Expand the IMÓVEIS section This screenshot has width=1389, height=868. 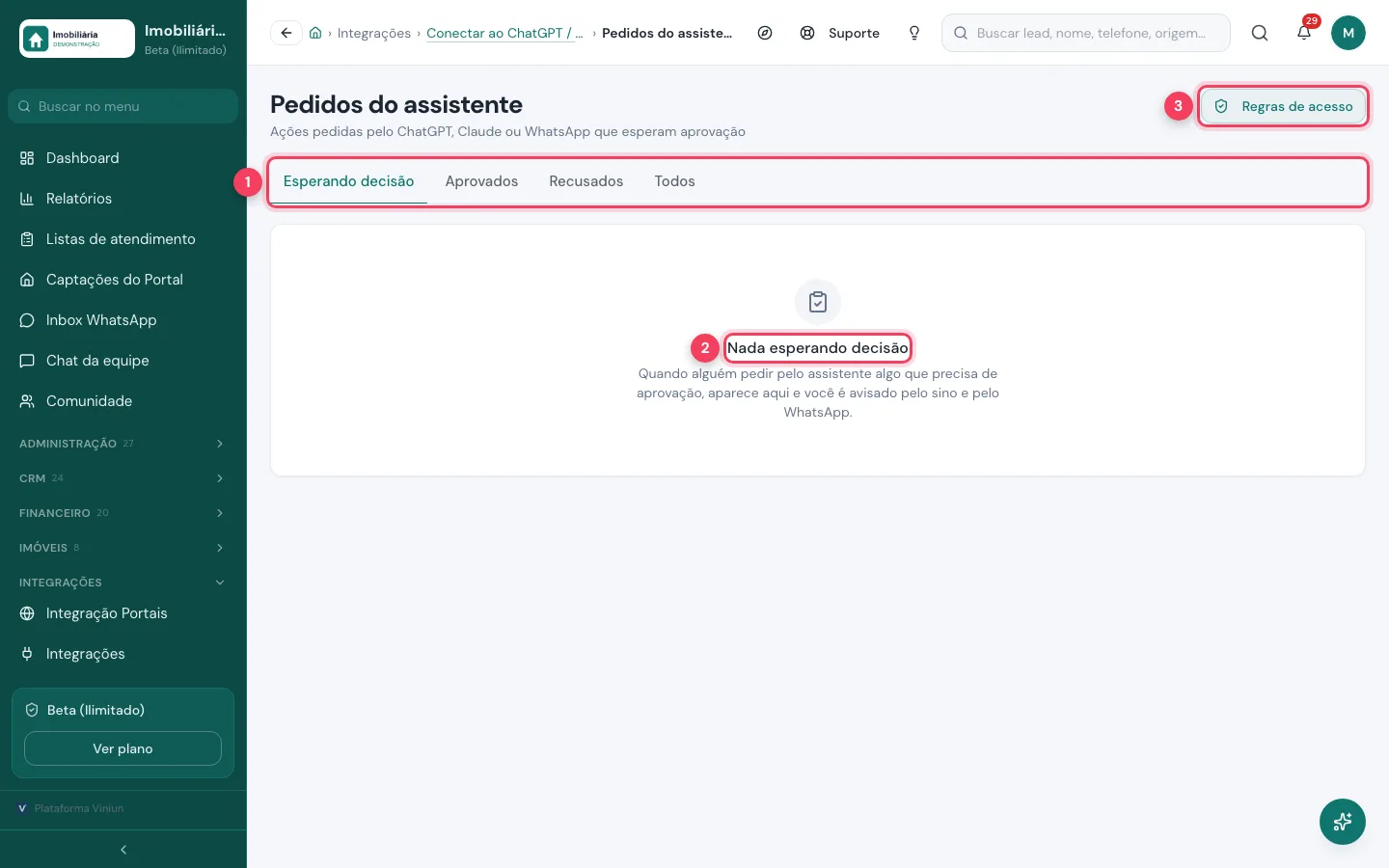123,548
